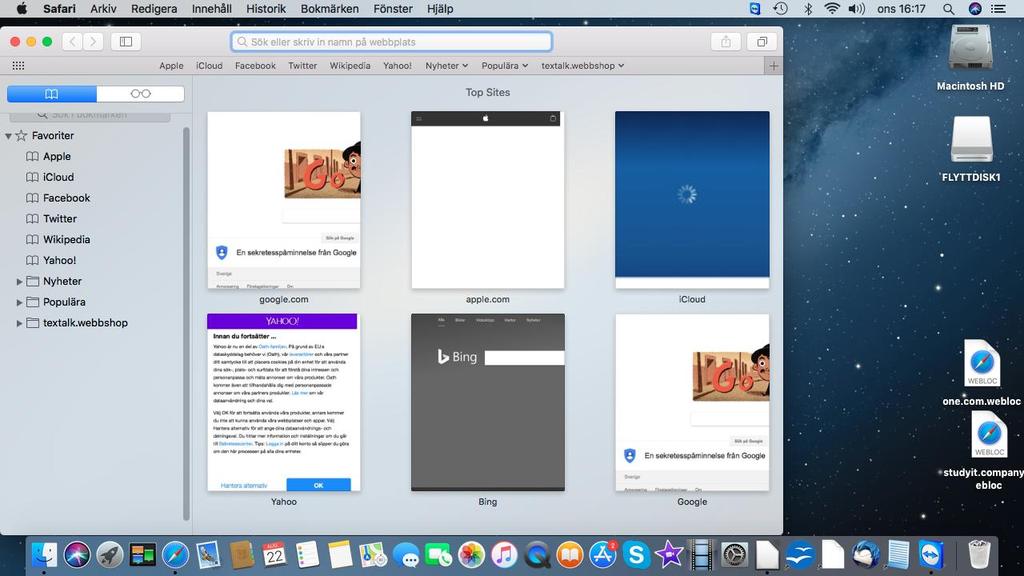Open the Share button in Safari toolbar
Viewport: 1024px width, 576px height.
(x=726, y=42)
